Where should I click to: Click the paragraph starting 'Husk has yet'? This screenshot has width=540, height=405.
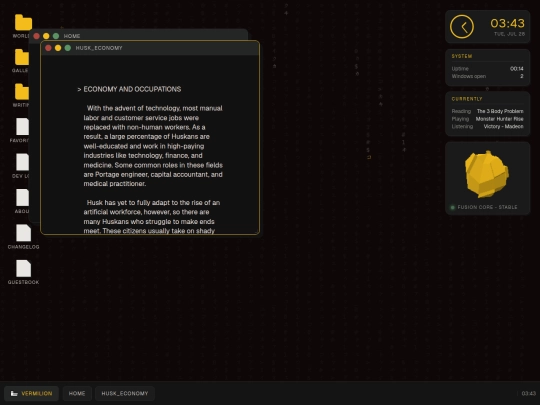tap(152, 217)
